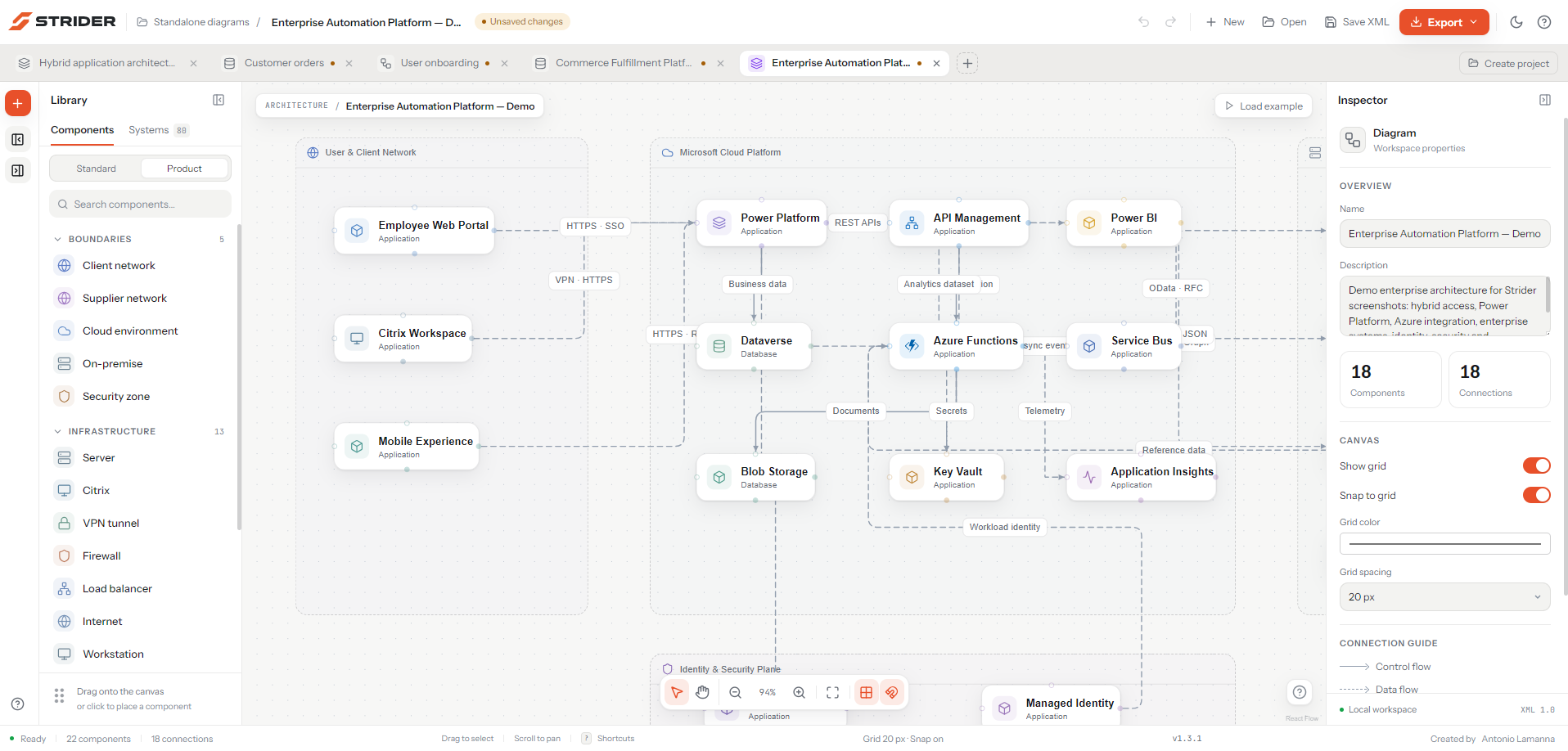This screenshot has height=751, width=1568.
Task: Toggle snap magnet in canvas toolbar
Action: (x=892, y=692)
